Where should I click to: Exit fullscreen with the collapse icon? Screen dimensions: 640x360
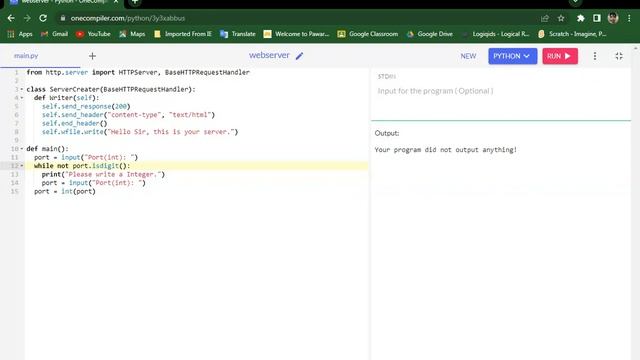click(x=619, y=56)
